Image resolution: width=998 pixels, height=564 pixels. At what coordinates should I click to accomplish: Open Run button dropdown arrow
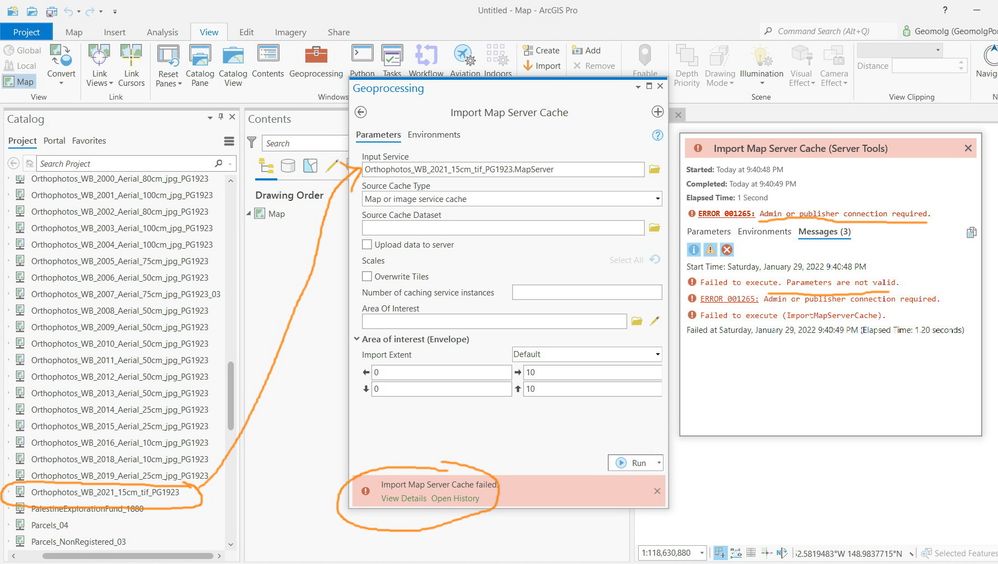(x=659, y=463)
